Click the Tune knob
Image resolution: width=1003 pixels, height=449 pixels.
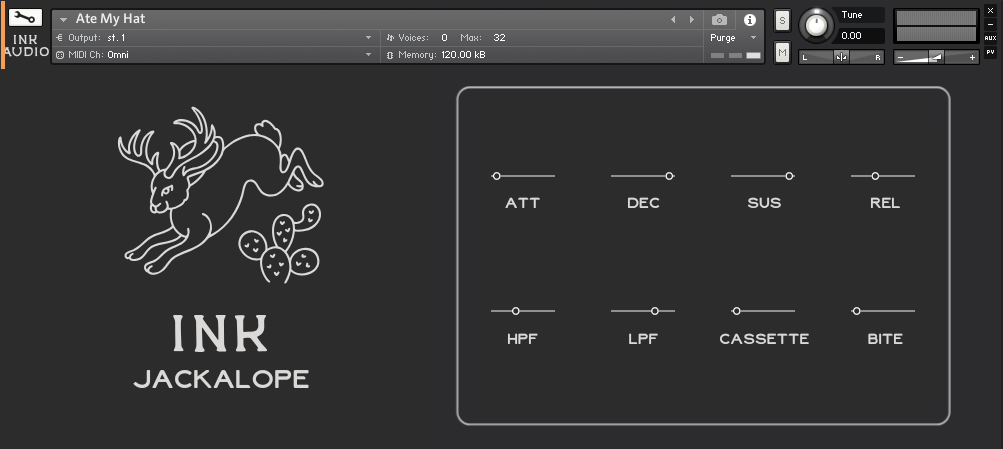[816, 24]
